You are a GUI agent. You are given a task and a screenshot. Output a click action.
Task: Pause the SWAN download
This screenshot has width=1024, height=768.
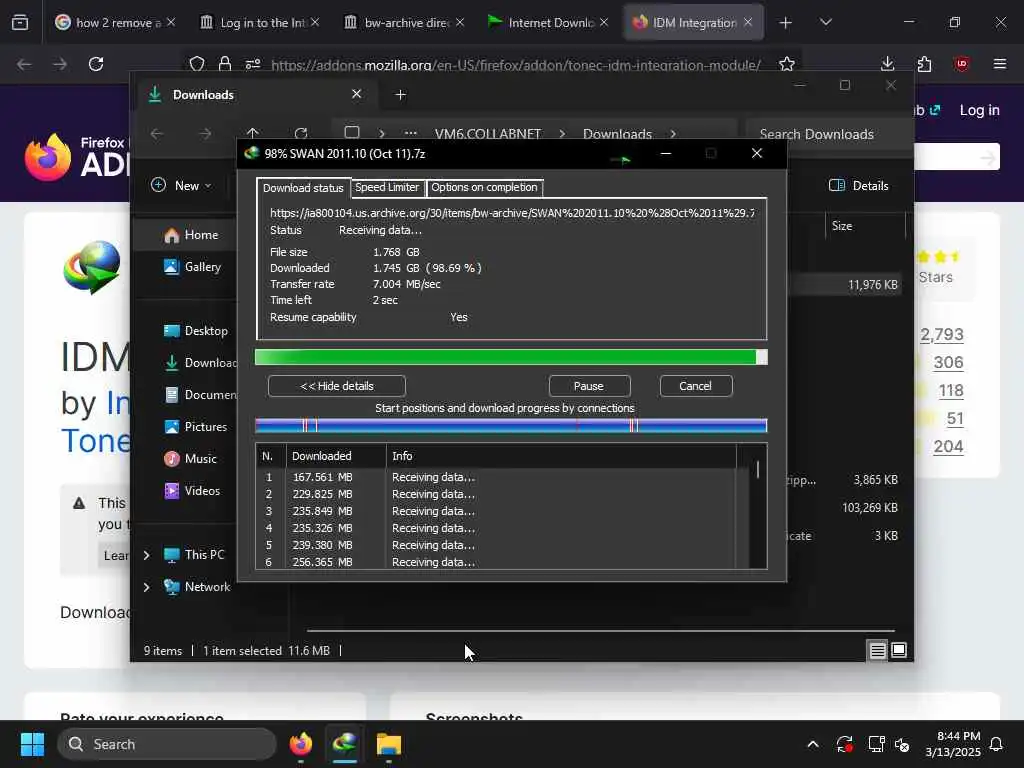pos(589,386)
